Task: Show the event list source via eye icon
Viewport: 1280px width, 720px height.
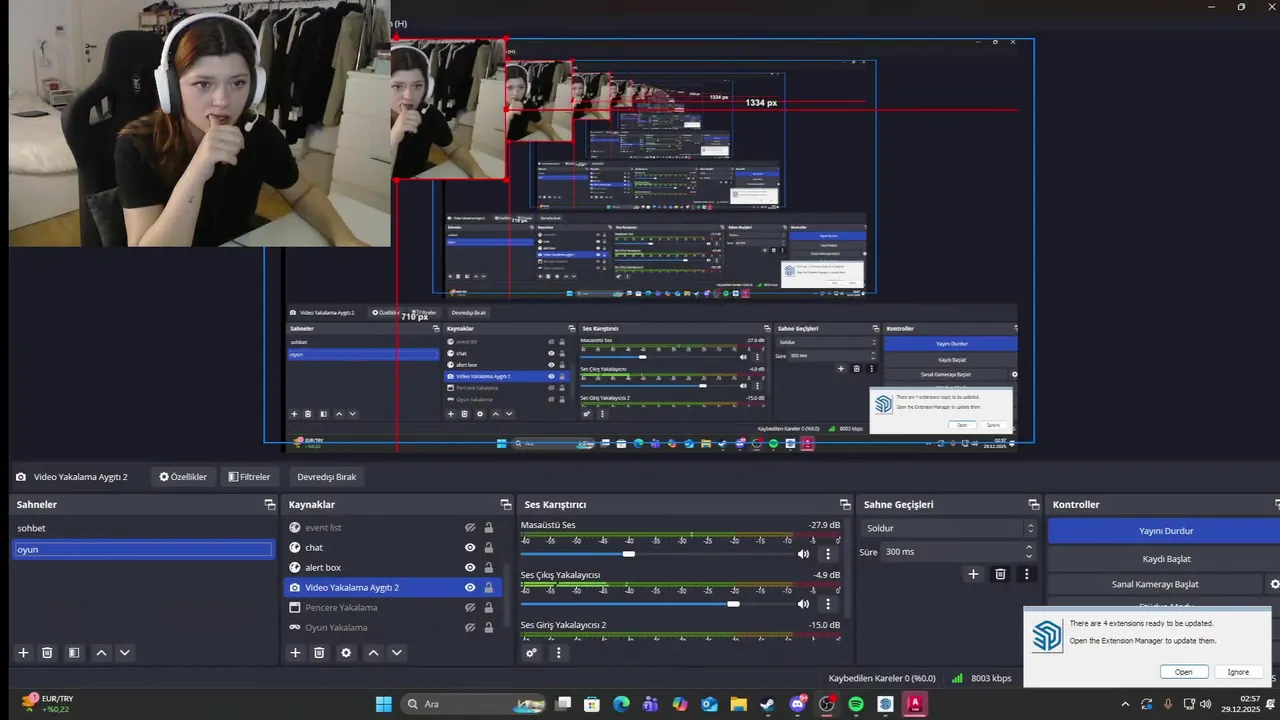Action: tap(470, 527)
